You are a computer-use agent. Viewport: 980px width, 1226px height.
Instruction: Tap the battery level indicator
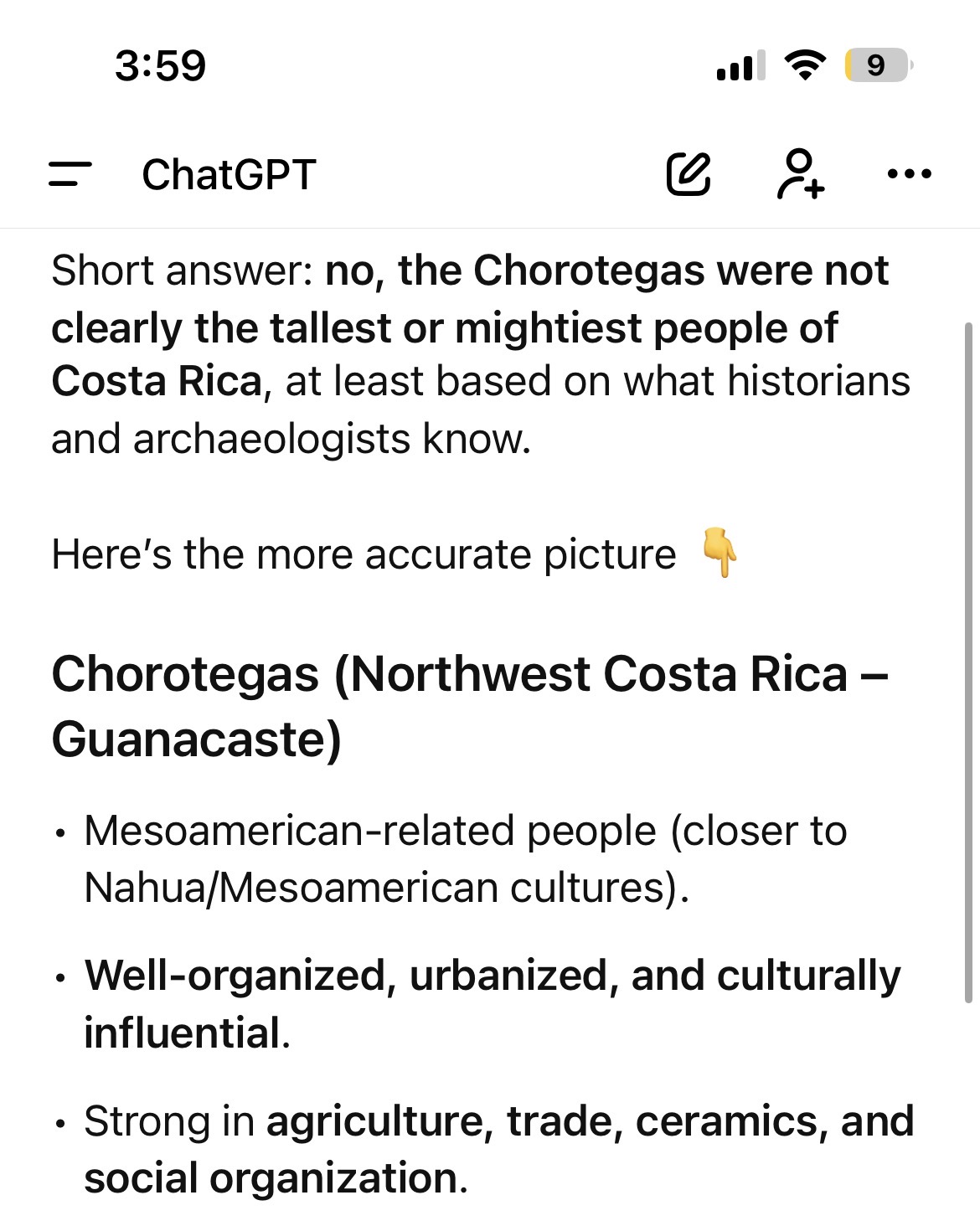click(877, 65)
